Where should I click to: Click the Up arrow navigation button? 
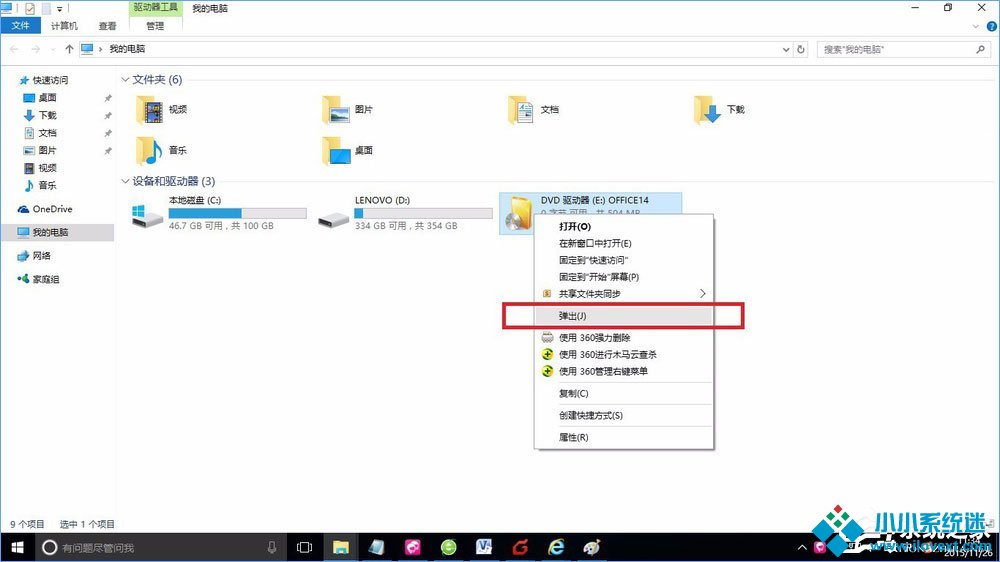tap(69, 49)
